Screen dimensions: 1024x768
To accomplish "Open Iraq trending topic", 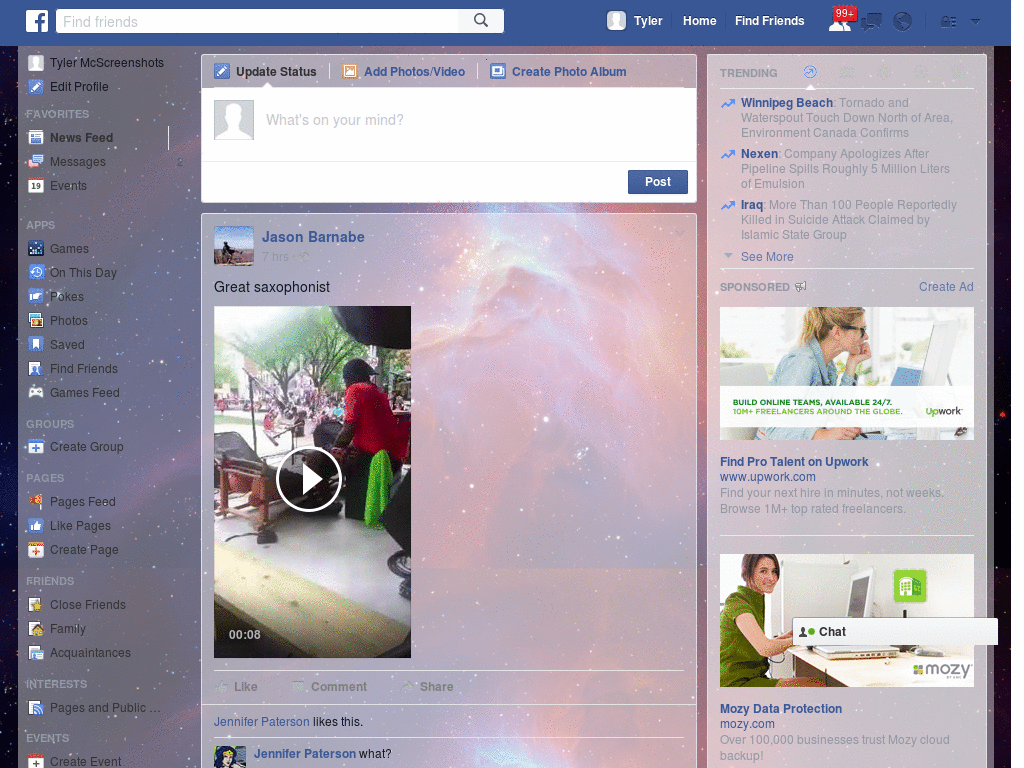I will (752, 204).
